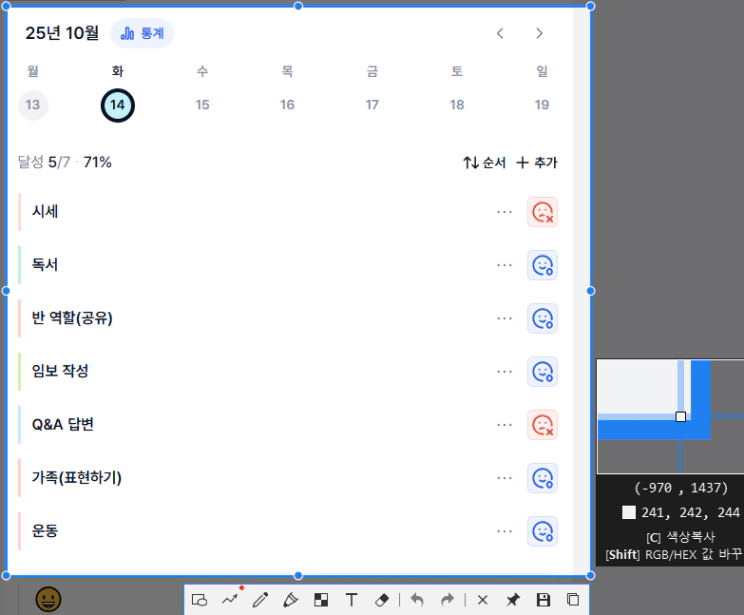This screenshot has height=615, width=744.
Task: Click the 순서 reorder button
Action: tap(484, 163)
